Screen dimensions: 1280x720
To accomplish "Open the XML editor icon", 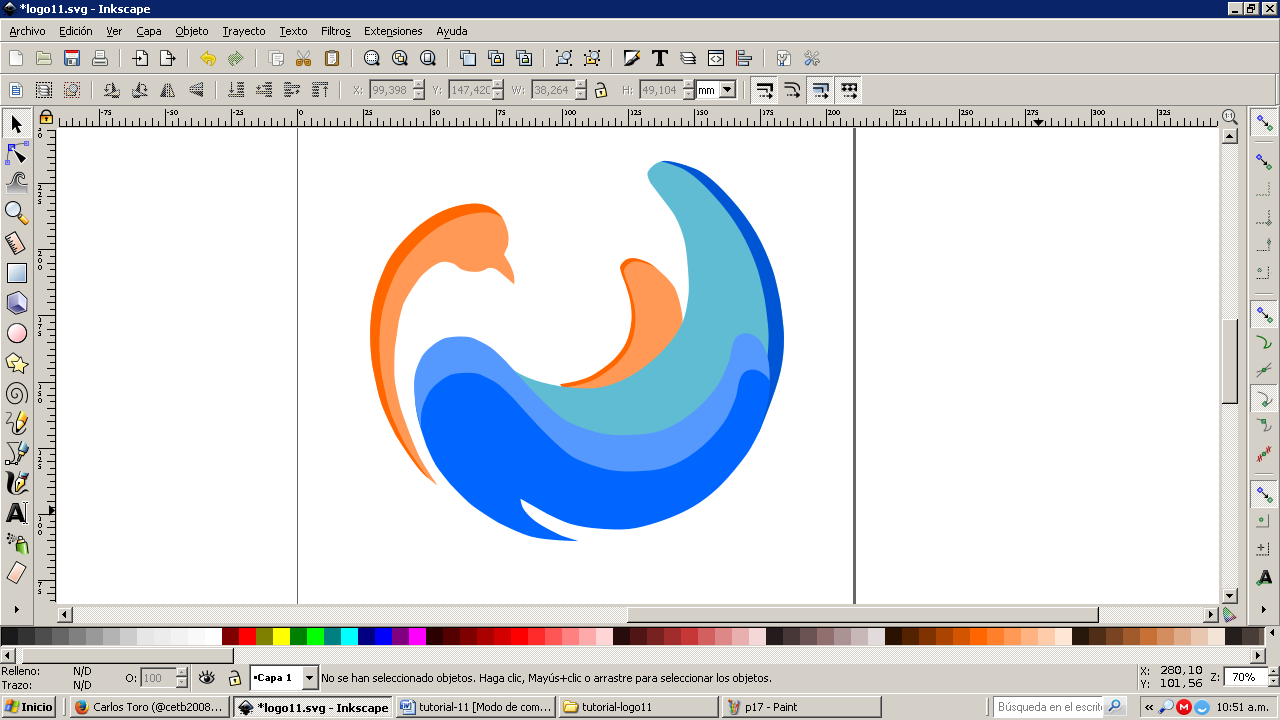I will pos(716,58).
